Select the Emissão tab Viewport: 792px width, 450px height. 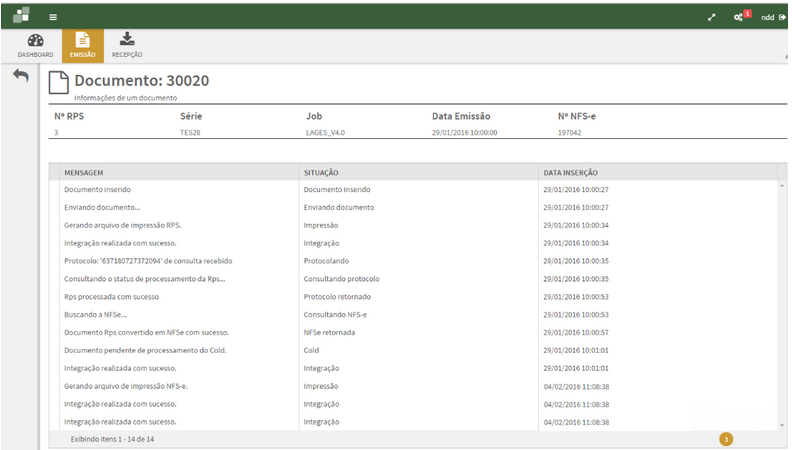click(82, 46)
